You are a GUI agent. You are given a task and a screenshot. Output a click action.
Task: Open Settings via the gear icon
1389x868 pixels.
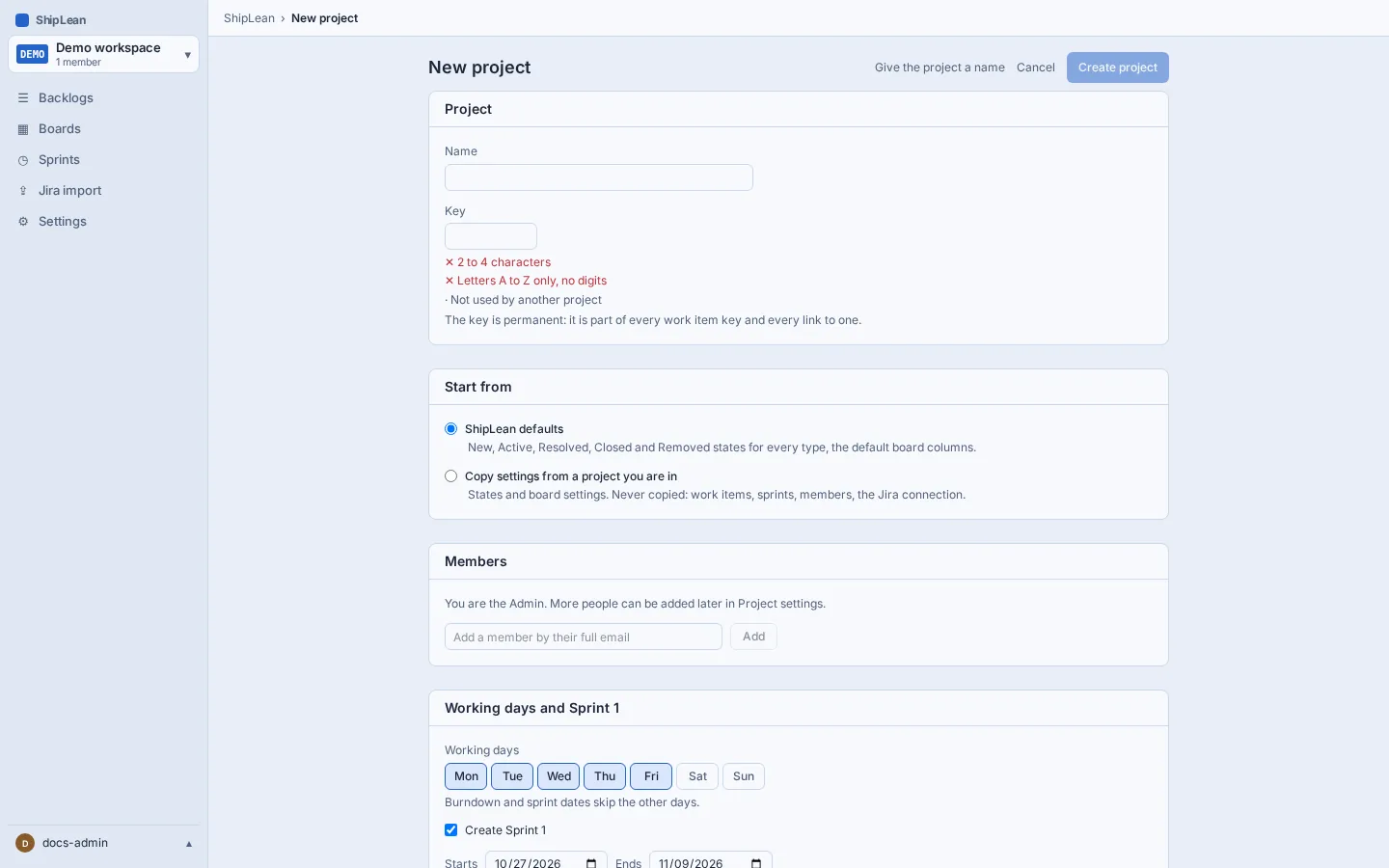(x=23, y=222)
